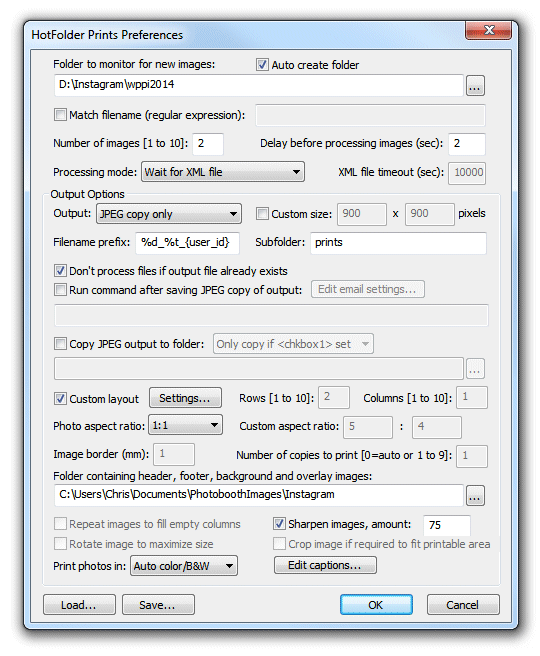Image resolution: width=540 pixels, height=656 pixels.
Task: Toggle Custom size checkbox
Action: [262, 214]
